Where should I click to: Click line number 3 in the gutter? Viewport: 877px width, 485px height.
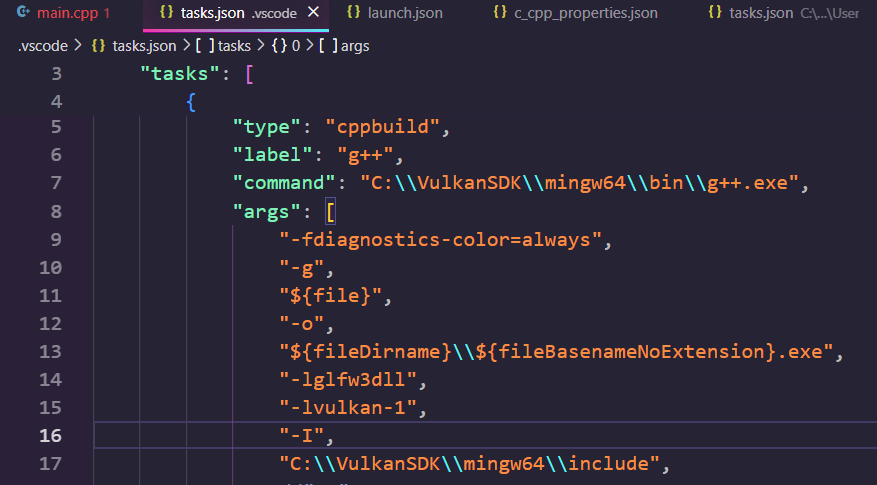56,74
